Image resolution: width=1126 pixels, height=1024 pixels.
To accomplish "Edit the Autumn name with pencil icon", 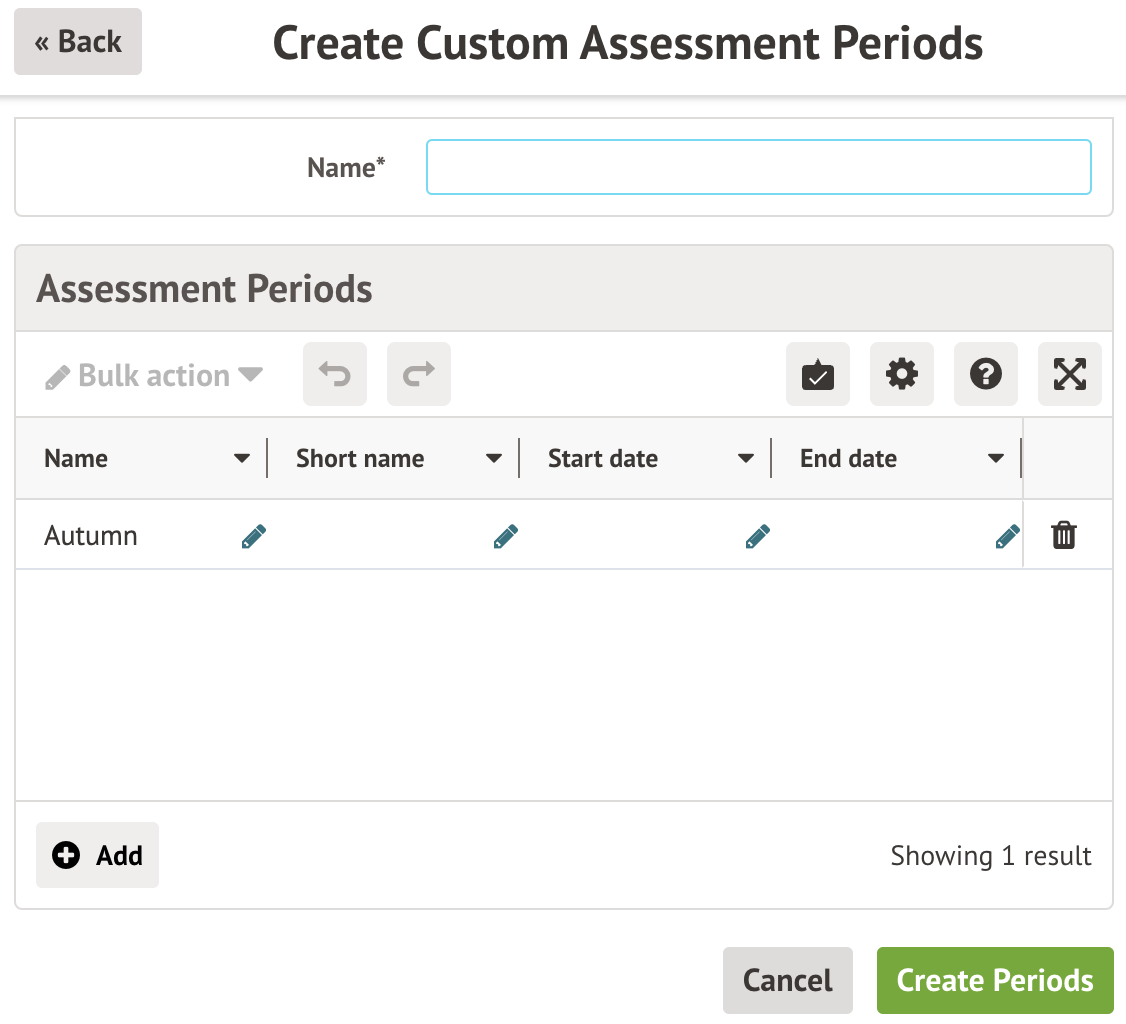I will [254, 537].
